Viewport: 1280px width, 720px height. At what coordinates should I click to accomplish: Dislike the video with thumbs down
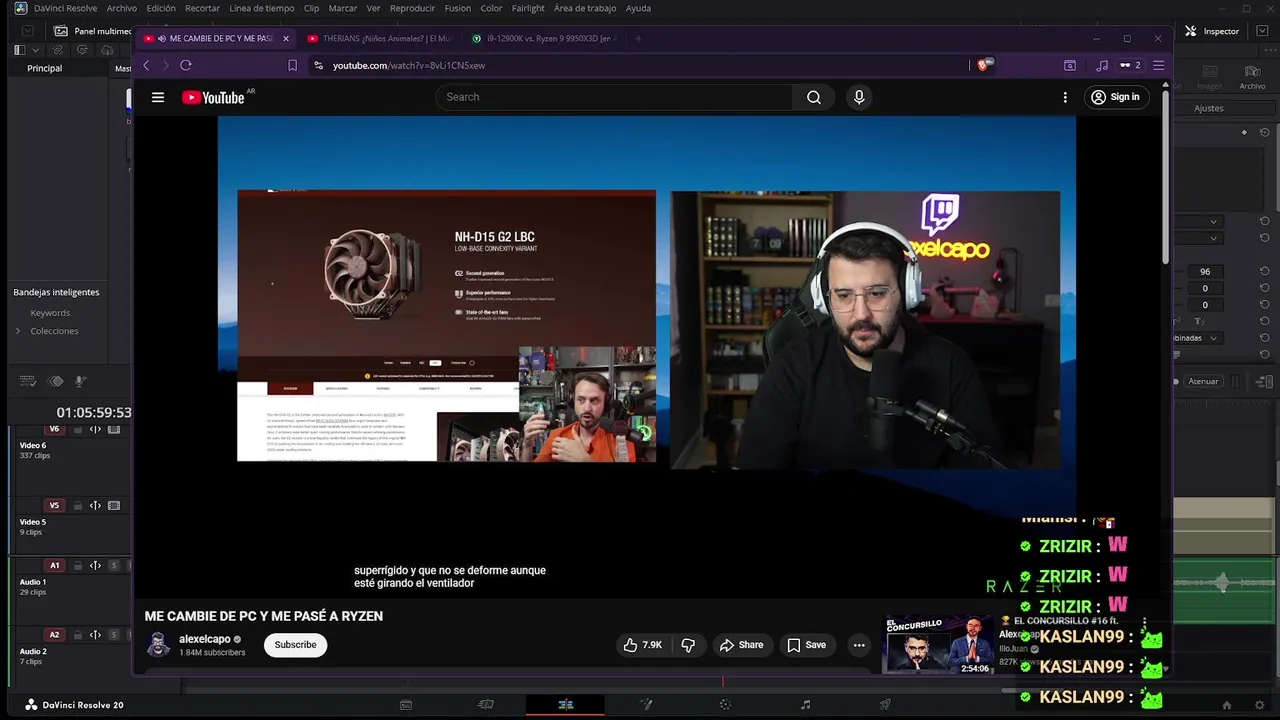point(688,645)
